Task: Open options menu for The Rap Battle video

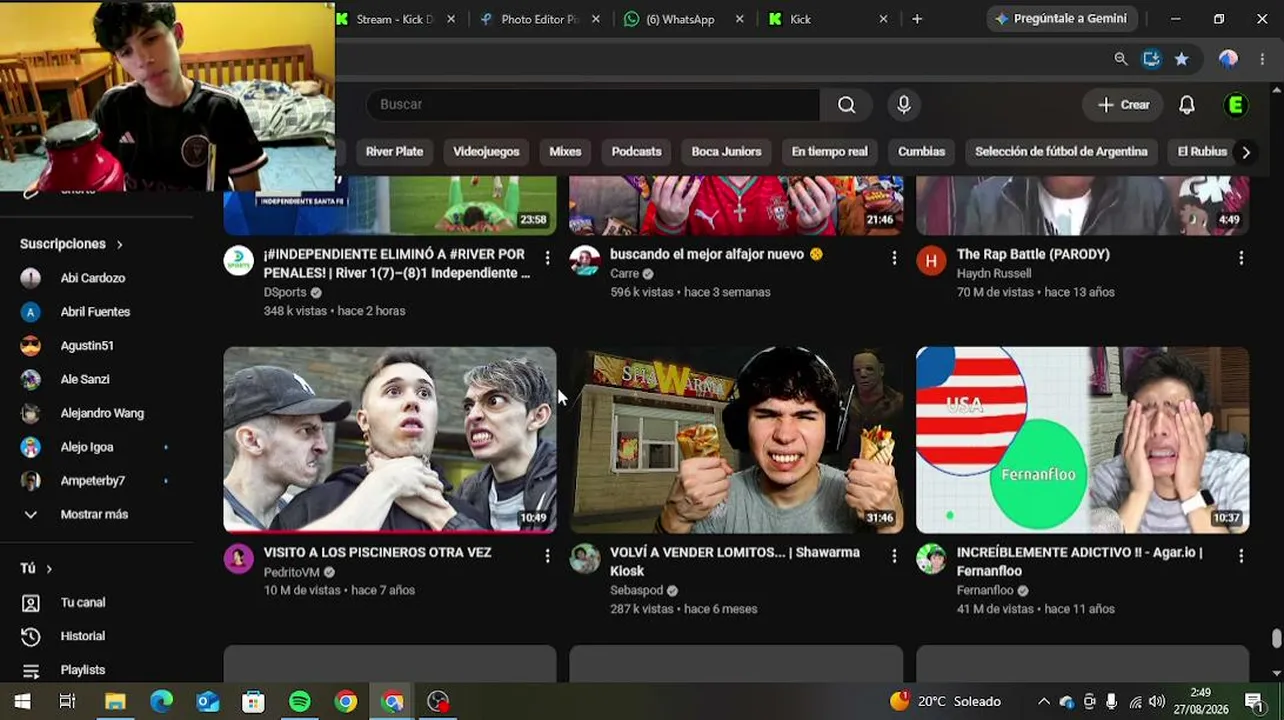Action: [x=1241, y=258]
